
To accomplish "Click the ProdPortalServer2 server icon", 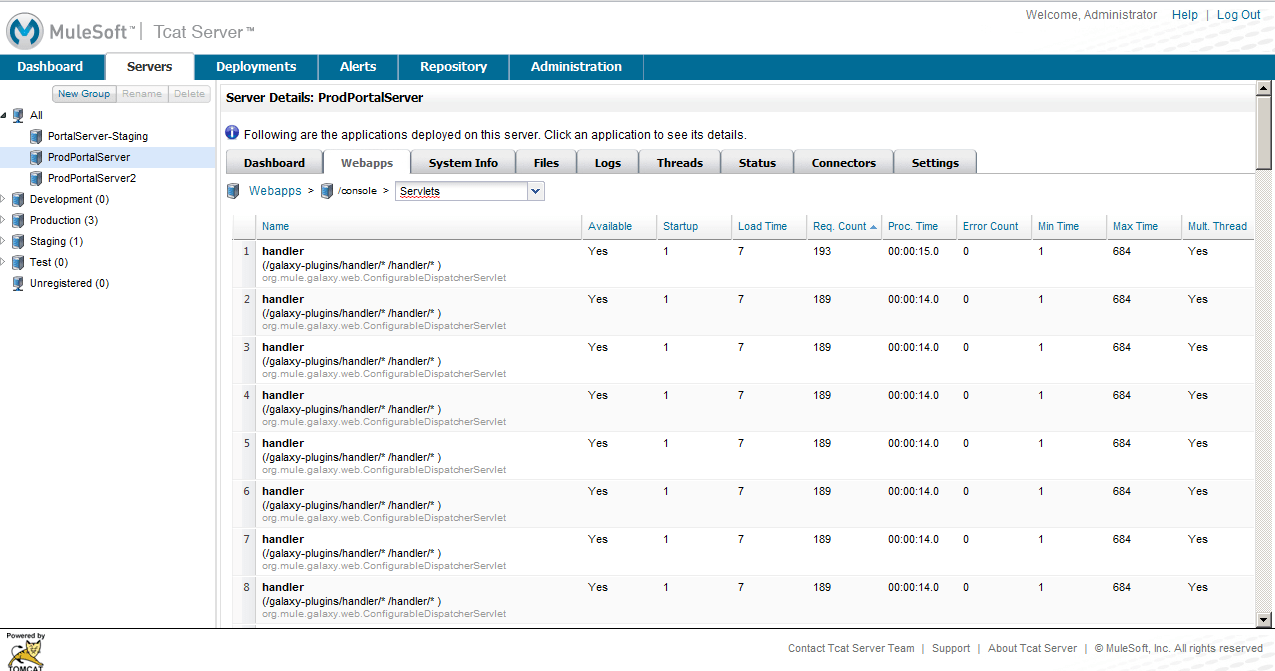I will tap(36, 178).
